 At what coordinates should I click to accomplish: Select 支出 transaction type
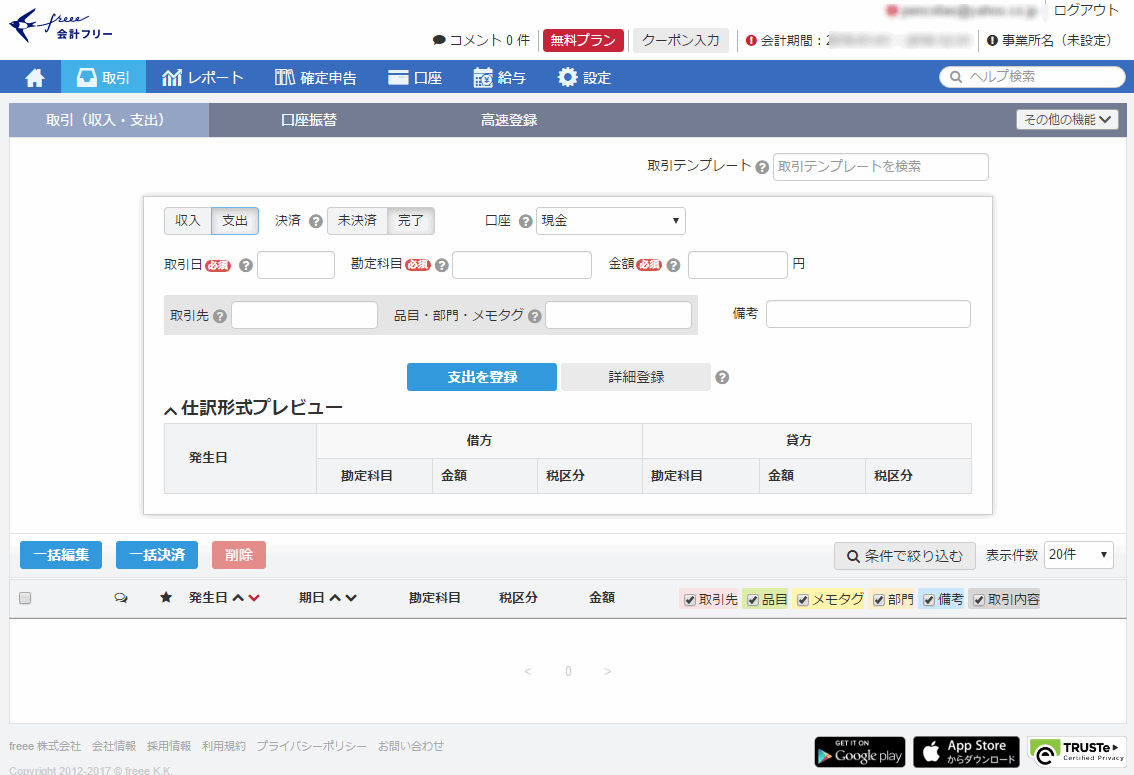[x=235, y=220]
